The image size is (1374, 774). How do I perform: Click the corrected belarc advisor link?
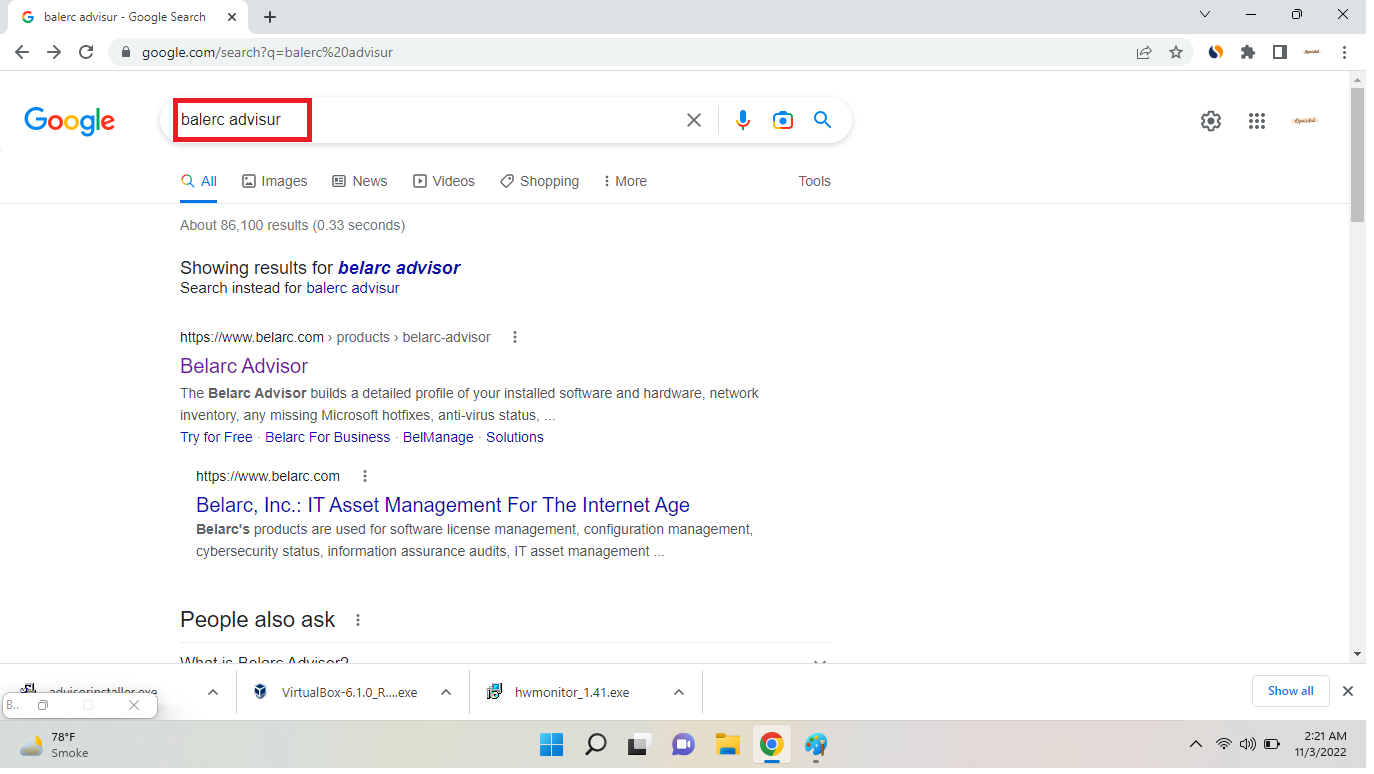[x=399, y=268]
